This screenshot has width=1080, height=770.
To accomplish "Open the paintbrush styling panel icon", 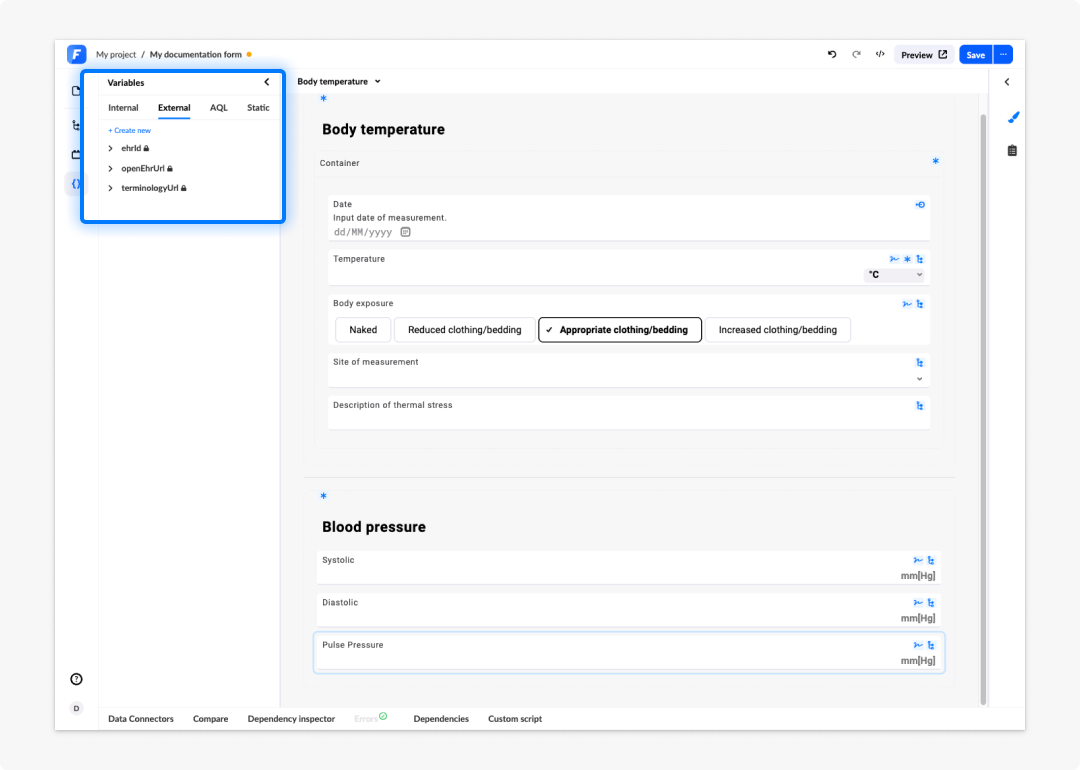I will tap(1012, 118).
